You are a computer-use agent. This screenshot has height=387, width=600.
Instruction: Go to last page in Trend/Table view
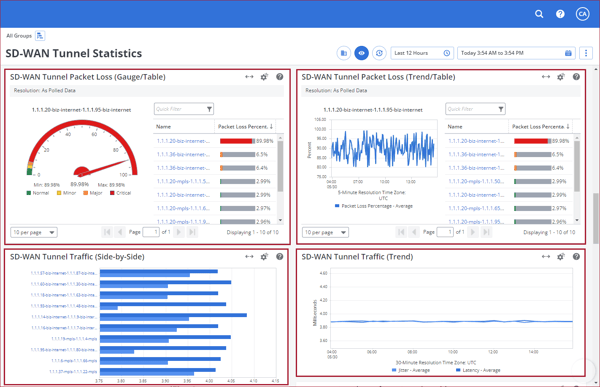tap(486, 232)
